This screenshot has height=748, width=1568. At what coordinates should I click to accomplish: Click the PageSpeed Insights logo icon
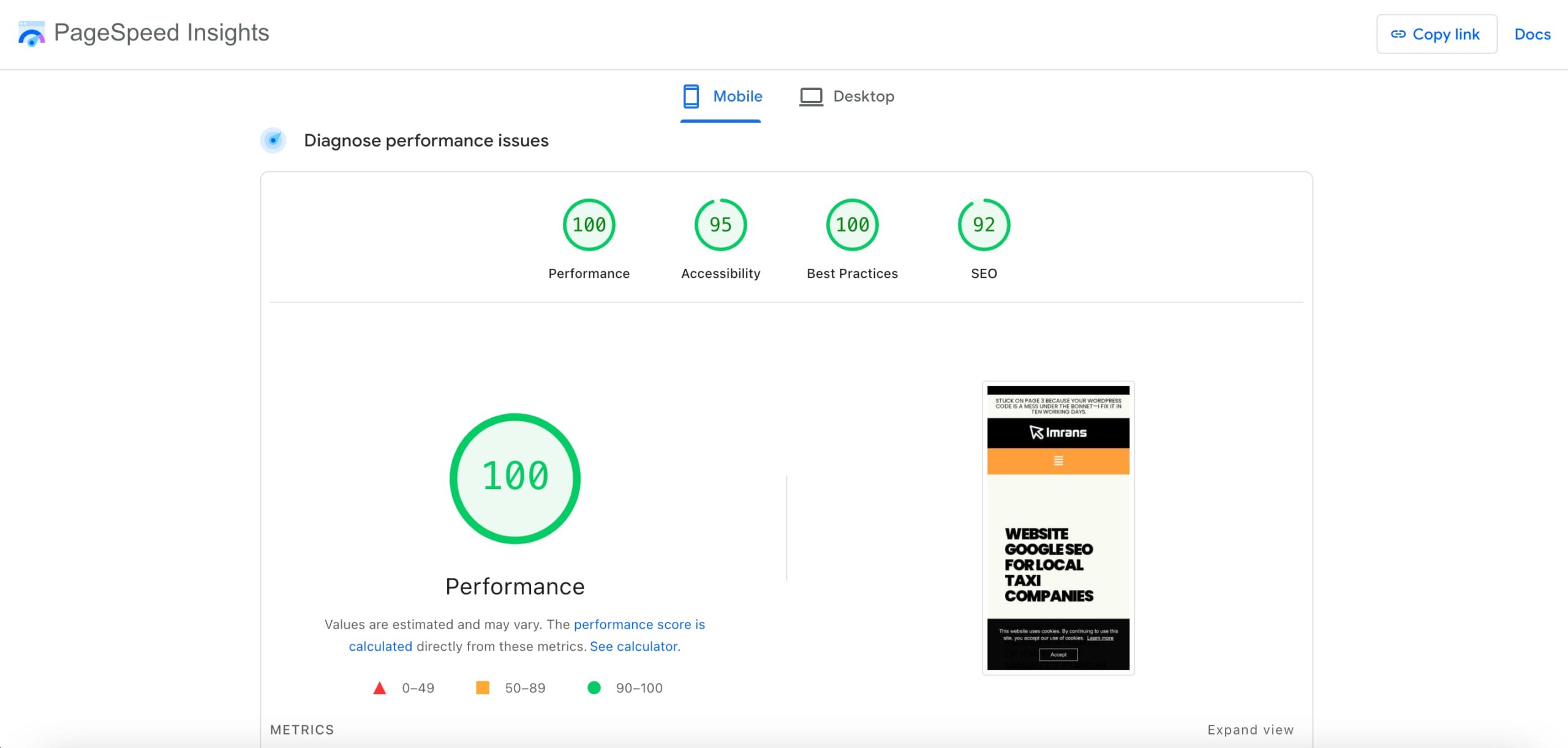[31, 34]
